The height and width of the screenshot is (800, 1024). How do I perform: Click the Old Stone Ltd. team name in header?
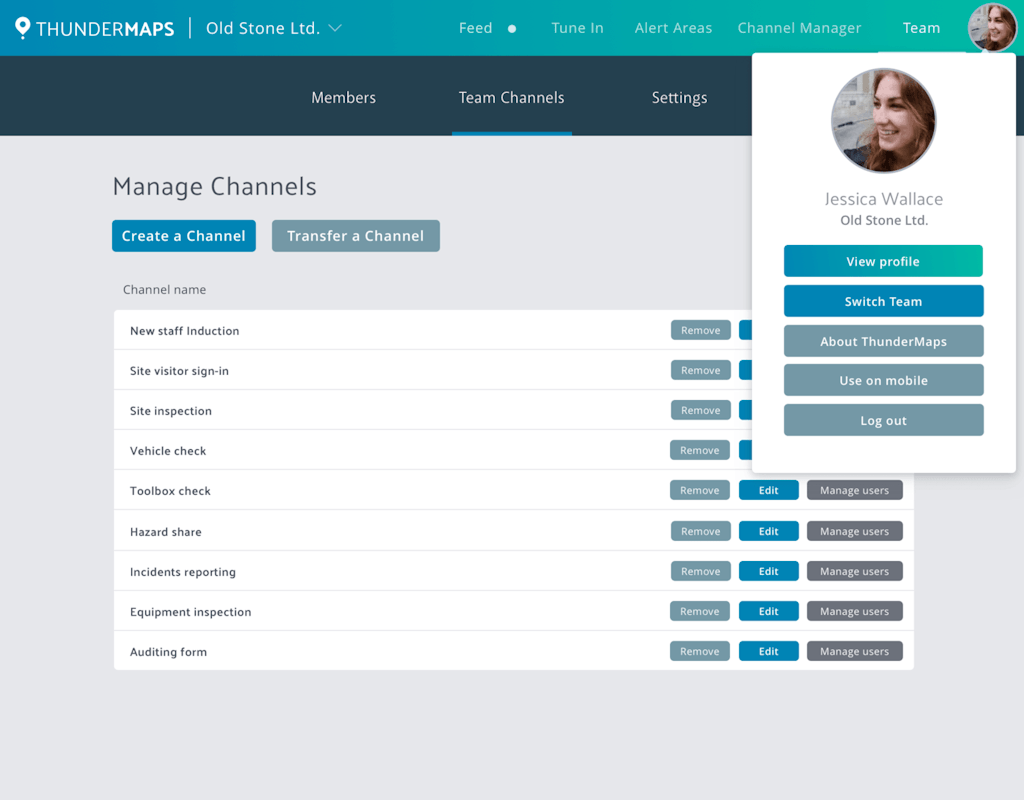pos(263,28)
